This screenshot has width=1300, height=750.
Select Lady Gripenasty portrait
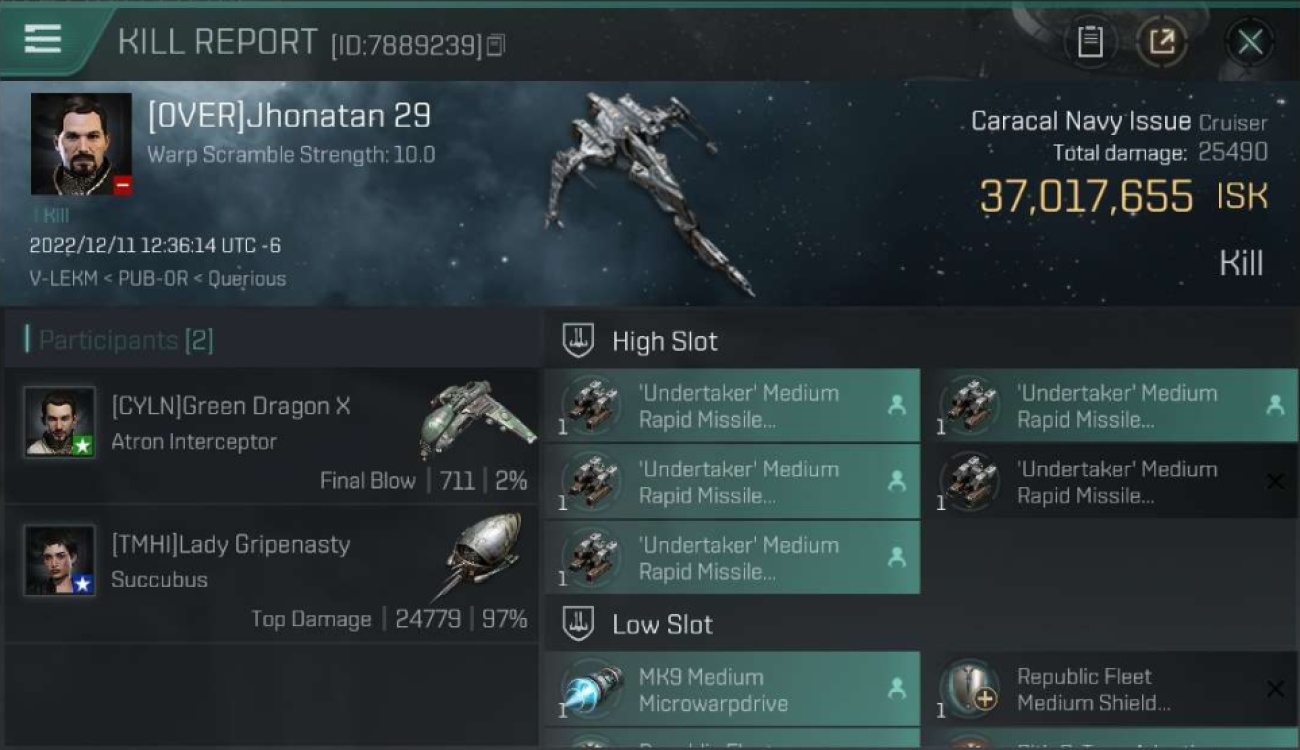coord(60,560)
